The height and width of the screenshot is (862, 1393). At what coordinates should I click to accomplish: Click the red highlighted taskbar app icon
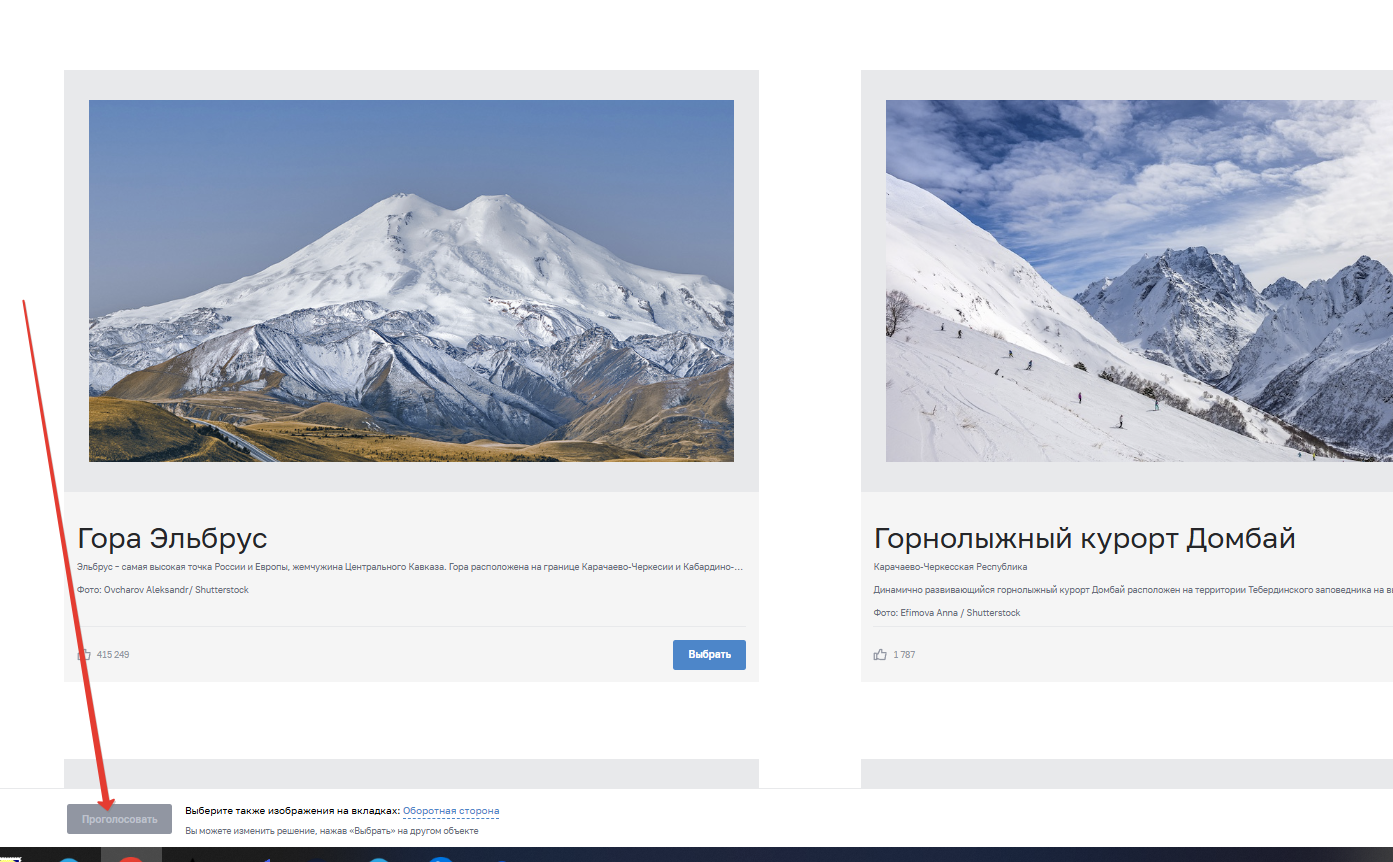[130, 856]
